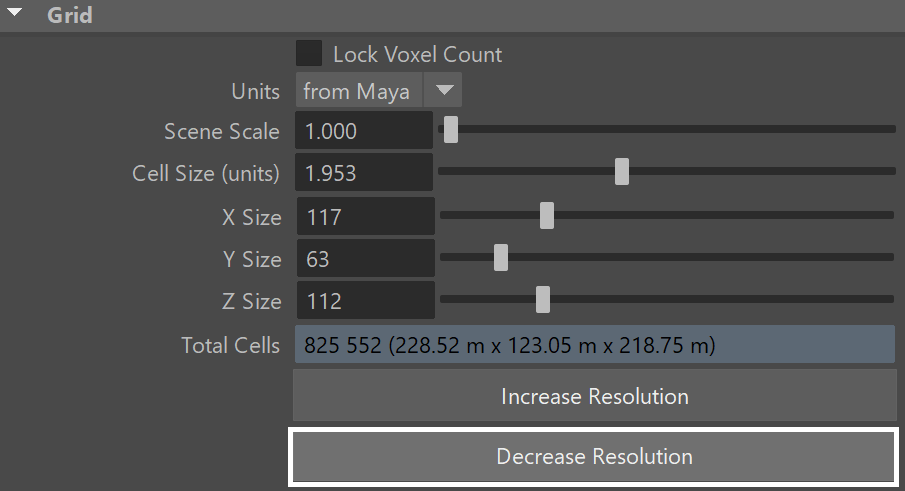Click the Cell Size slider handle
905x491 pixels.
(622, 171)
